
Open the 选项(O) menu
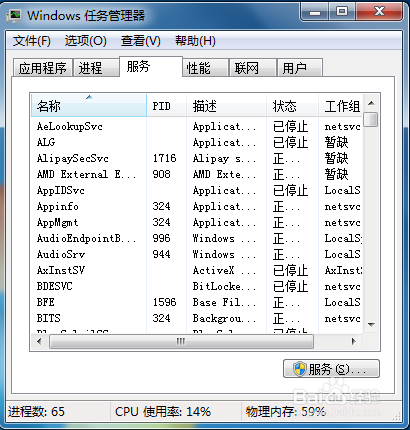point(86,41)
